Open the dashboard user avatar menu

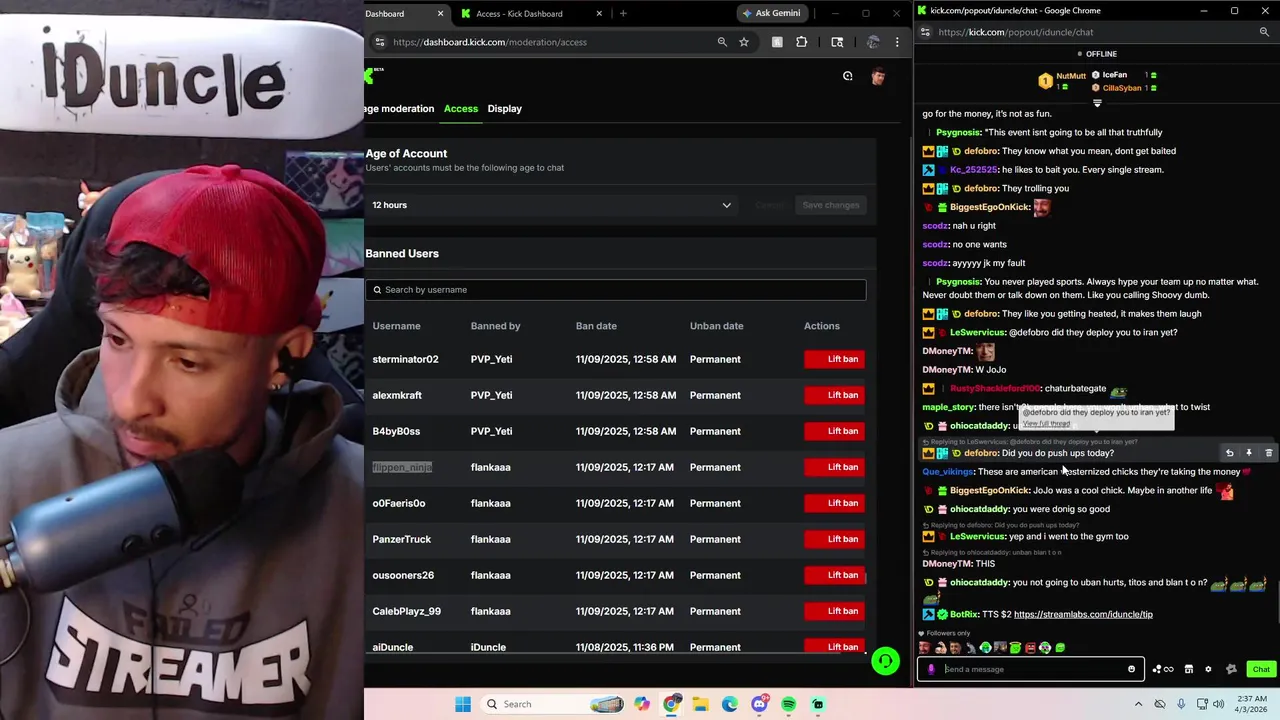point(878,76)
